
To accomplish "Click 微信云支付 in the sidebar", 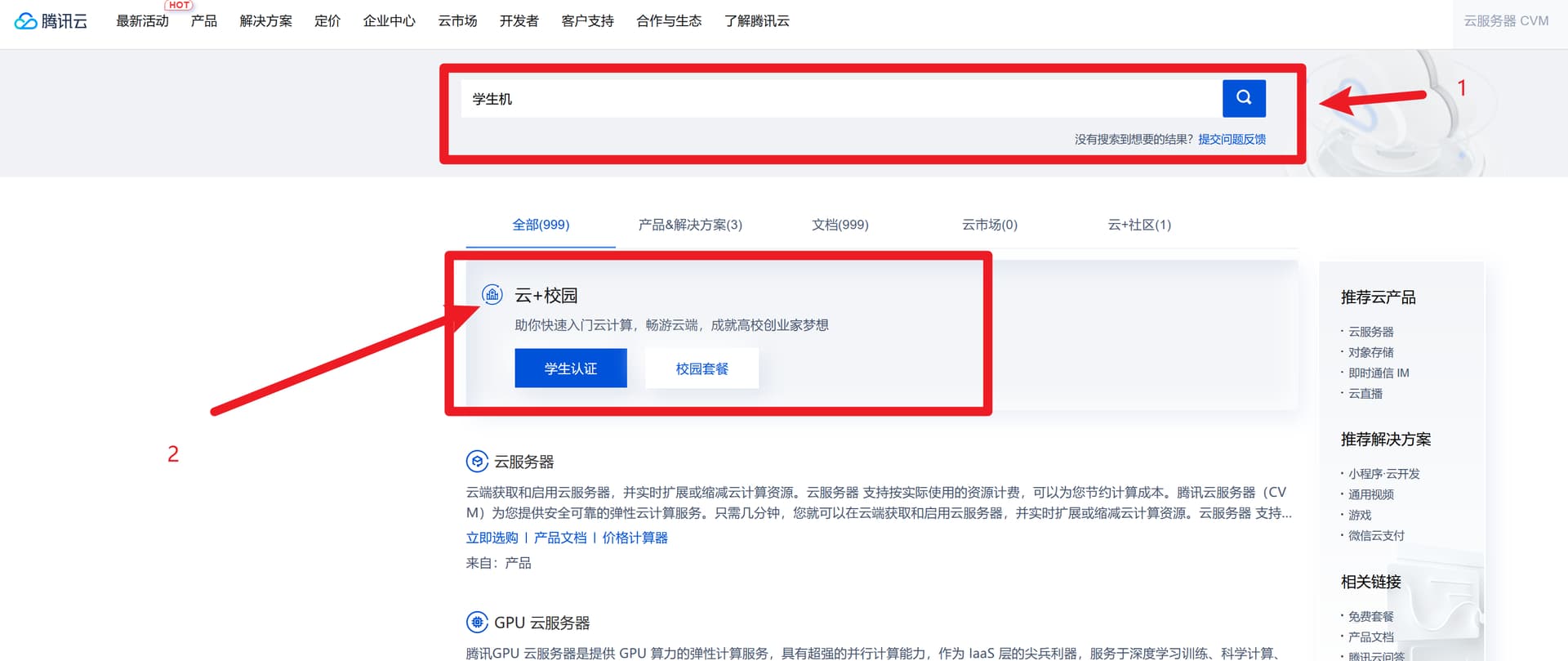I will pos(1377,536).
